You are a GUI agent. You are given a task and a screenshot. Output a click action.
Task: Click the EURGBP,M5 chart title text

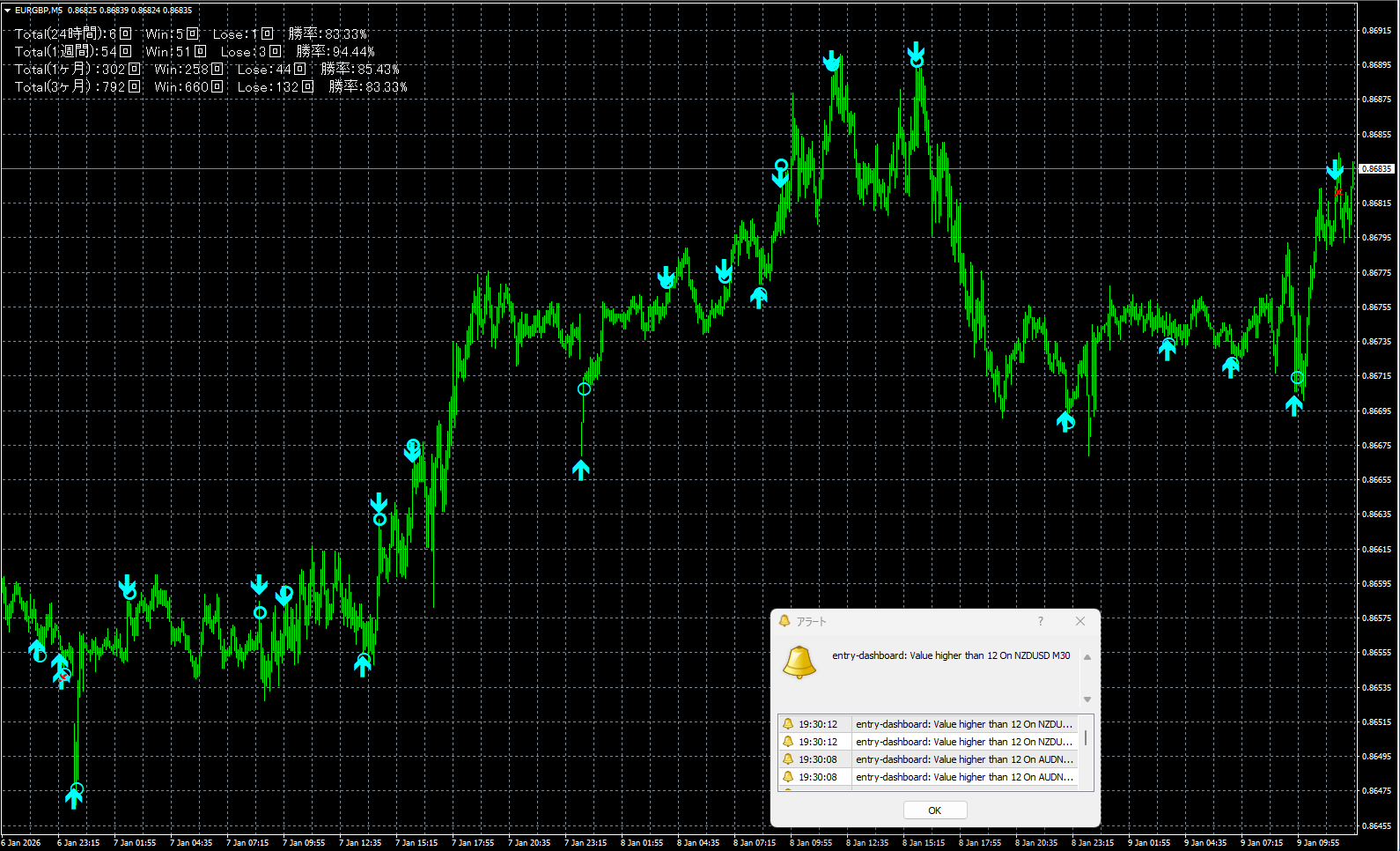coord(39,11)
